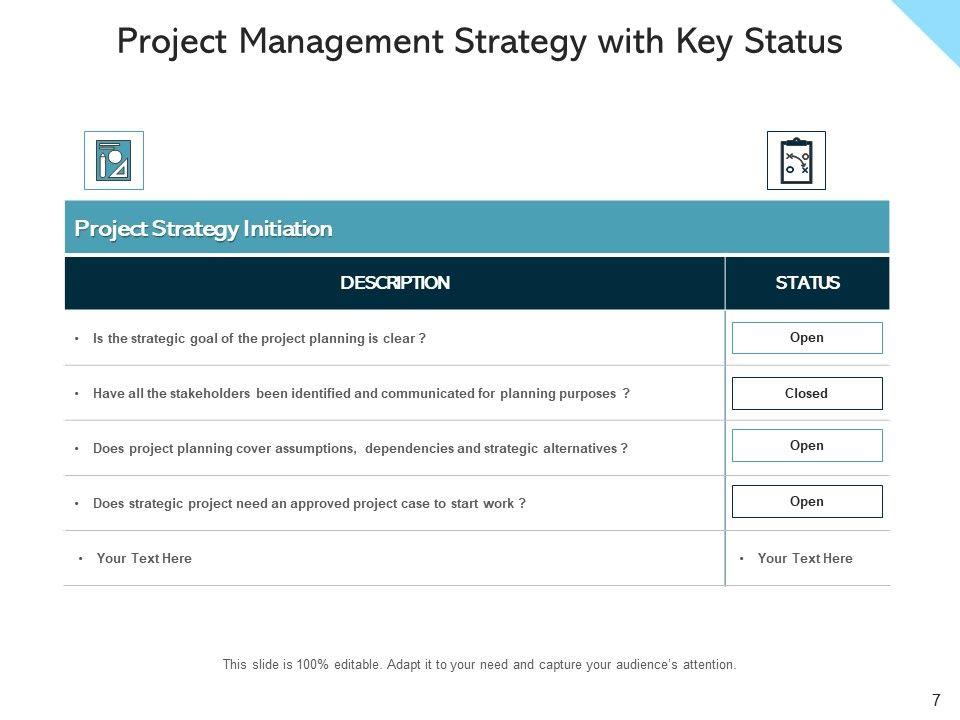Image resolution: width=960 pixels, height=720 pixels.
Task: Select the approved project case question text
Action: [309, 504]
